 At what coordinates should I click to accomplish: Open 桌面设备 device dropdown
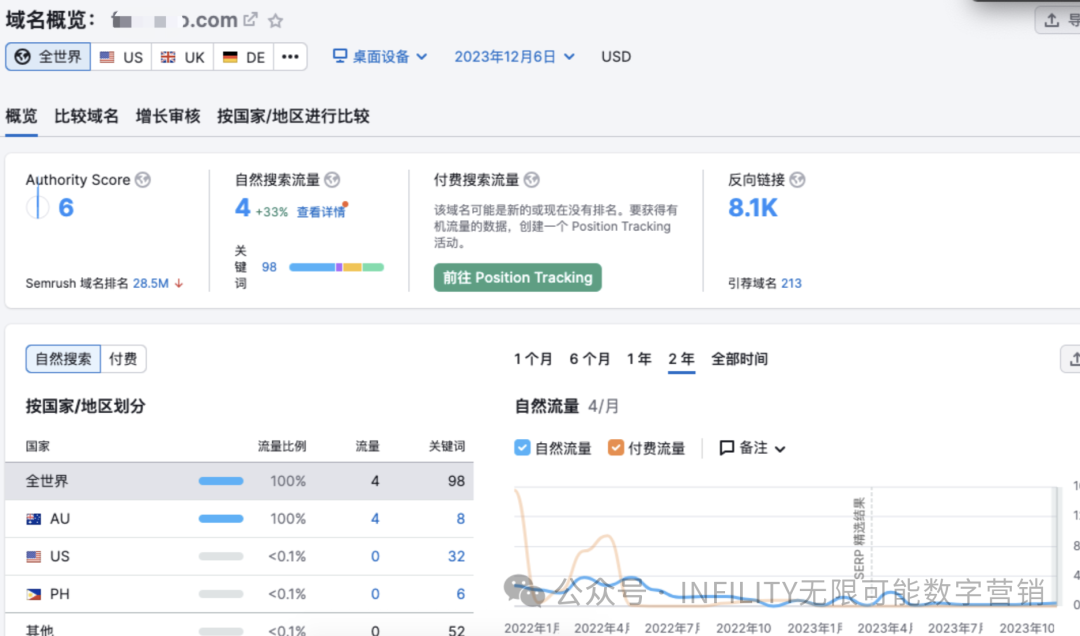tap(380, 57)
